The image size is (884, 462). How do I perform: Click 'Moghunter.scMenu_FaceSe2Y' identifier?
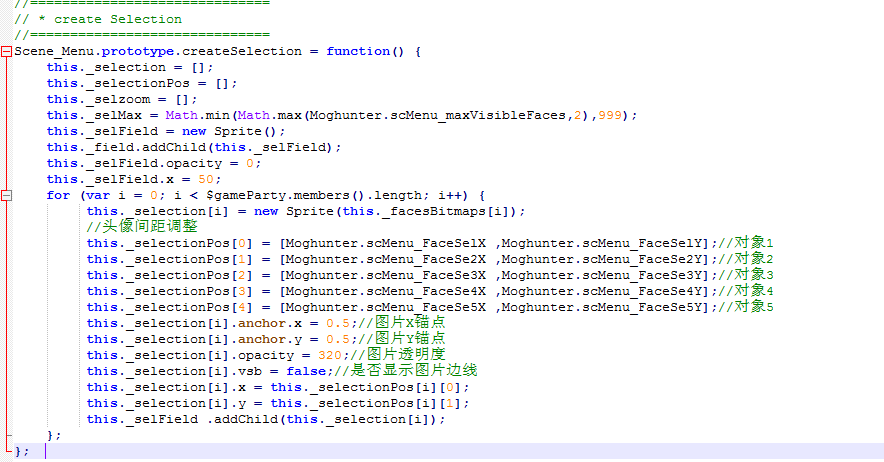click(x=602, y=259)
